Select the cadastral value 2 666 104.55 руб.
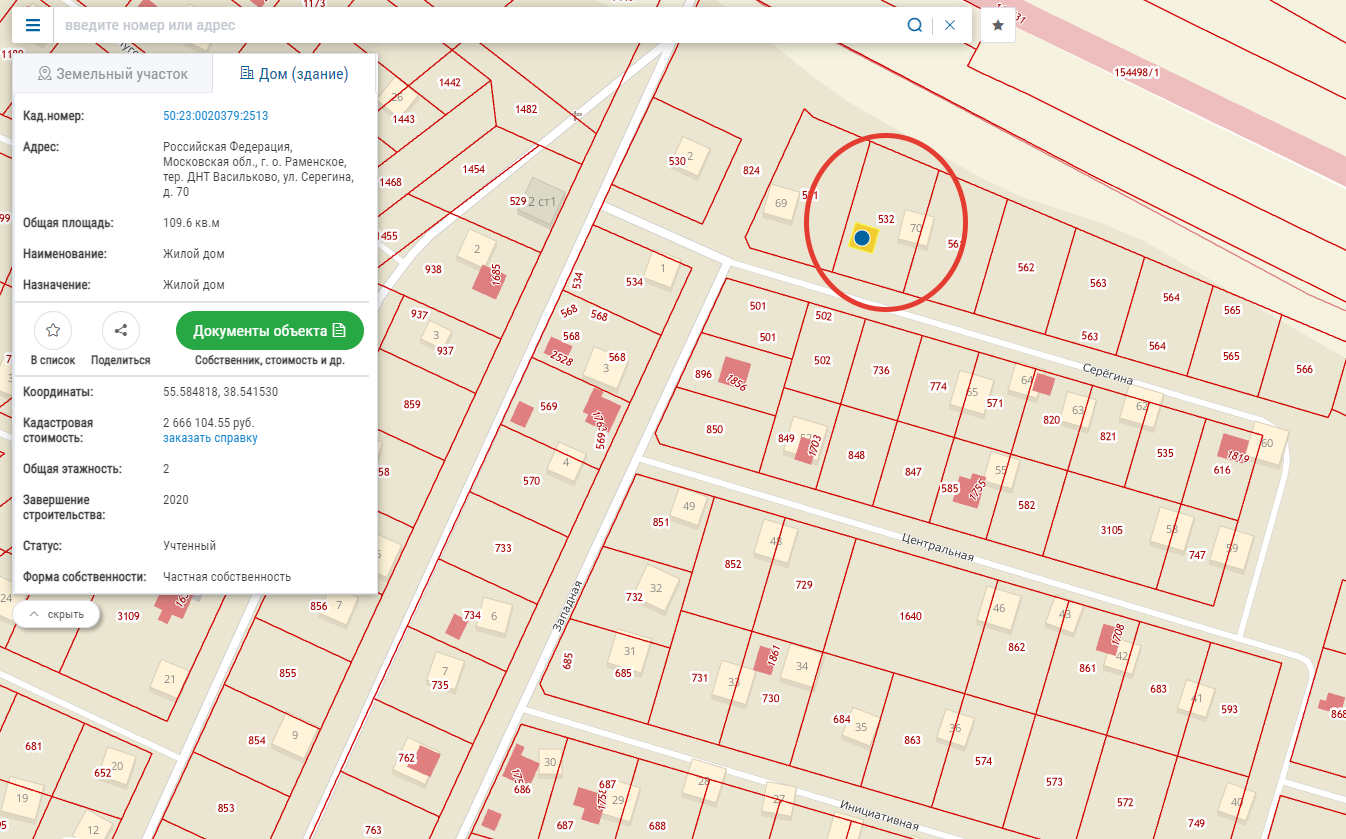This screenshot has width=1346, height=839. [x=209, y=423]
